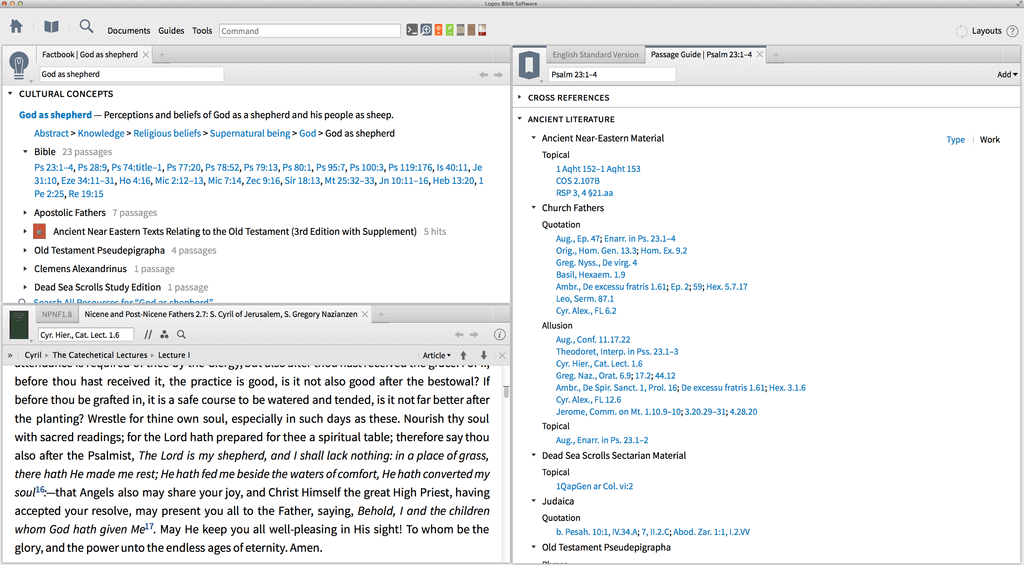The image size is (1024, 565).
Task: Expand the Cross References section
Action: point(519,97)
